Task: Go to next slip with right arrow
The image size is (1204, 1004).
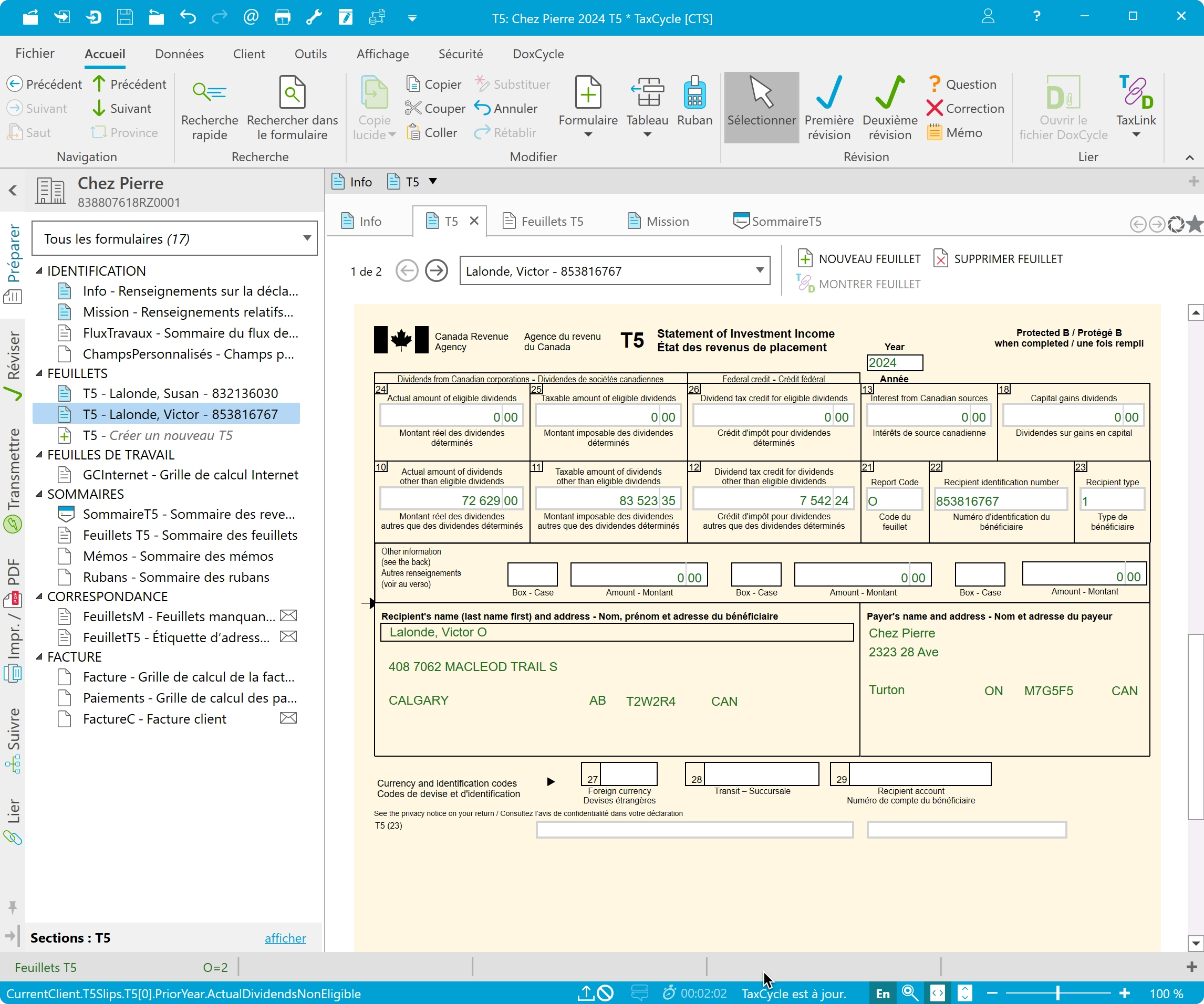Action: (x=437, y=271)
